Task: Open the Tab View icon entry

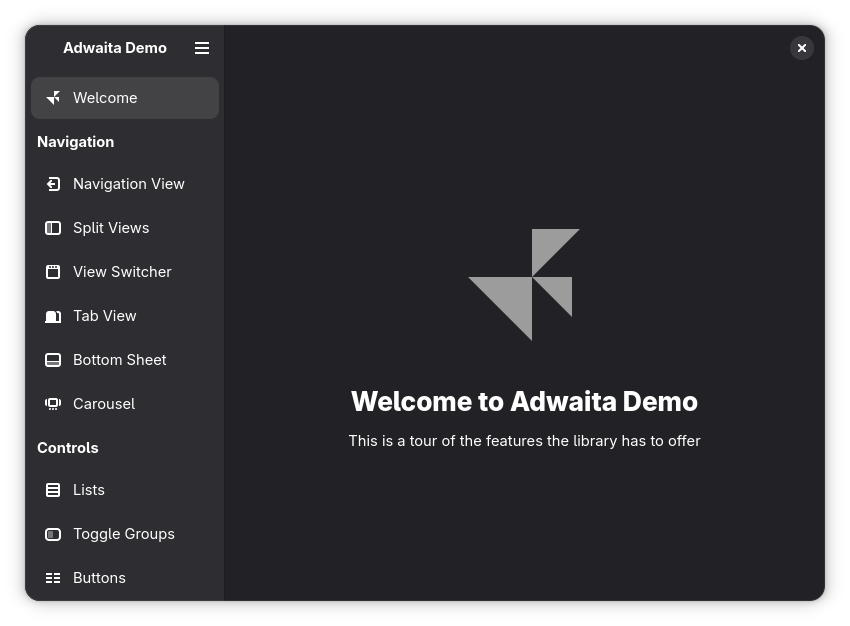Action: pos(53,316)
